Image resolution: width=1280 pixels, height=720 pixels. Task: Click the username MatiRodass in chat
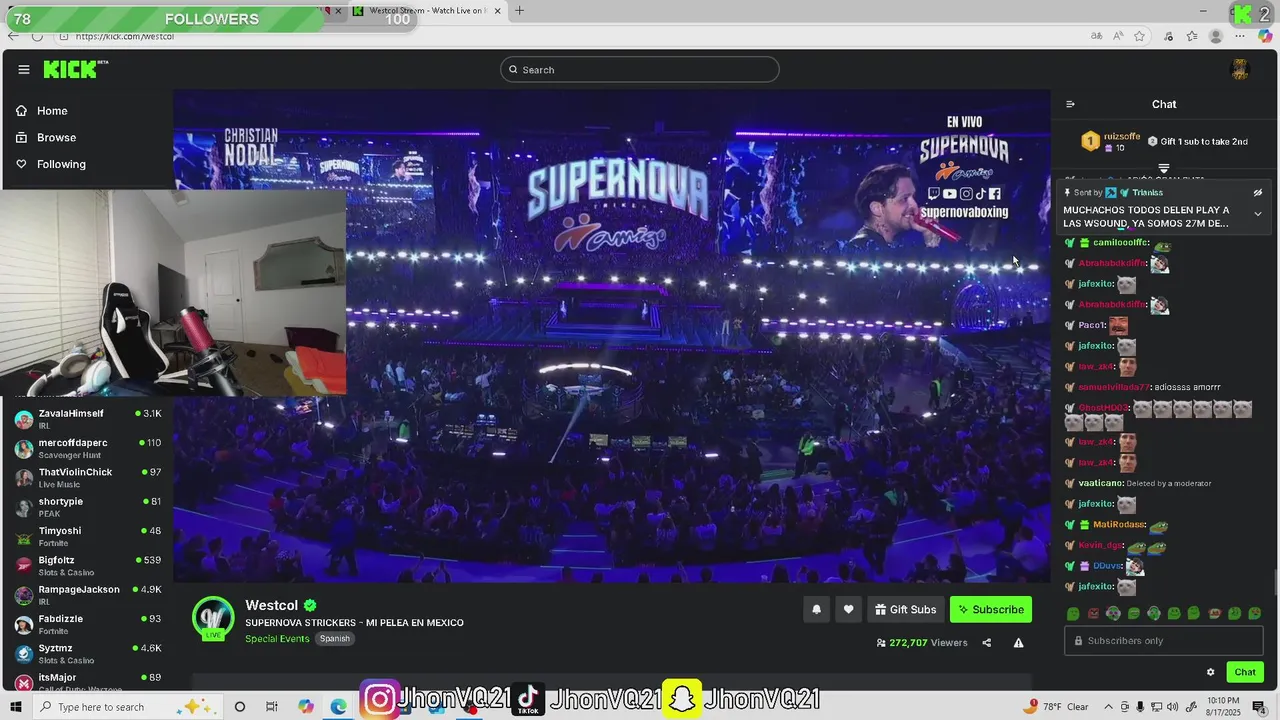click(1119, 525)
